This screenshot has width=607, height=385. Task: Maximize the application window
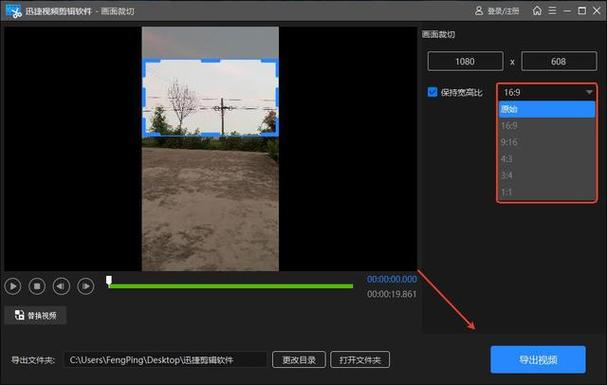click(582, 10)
